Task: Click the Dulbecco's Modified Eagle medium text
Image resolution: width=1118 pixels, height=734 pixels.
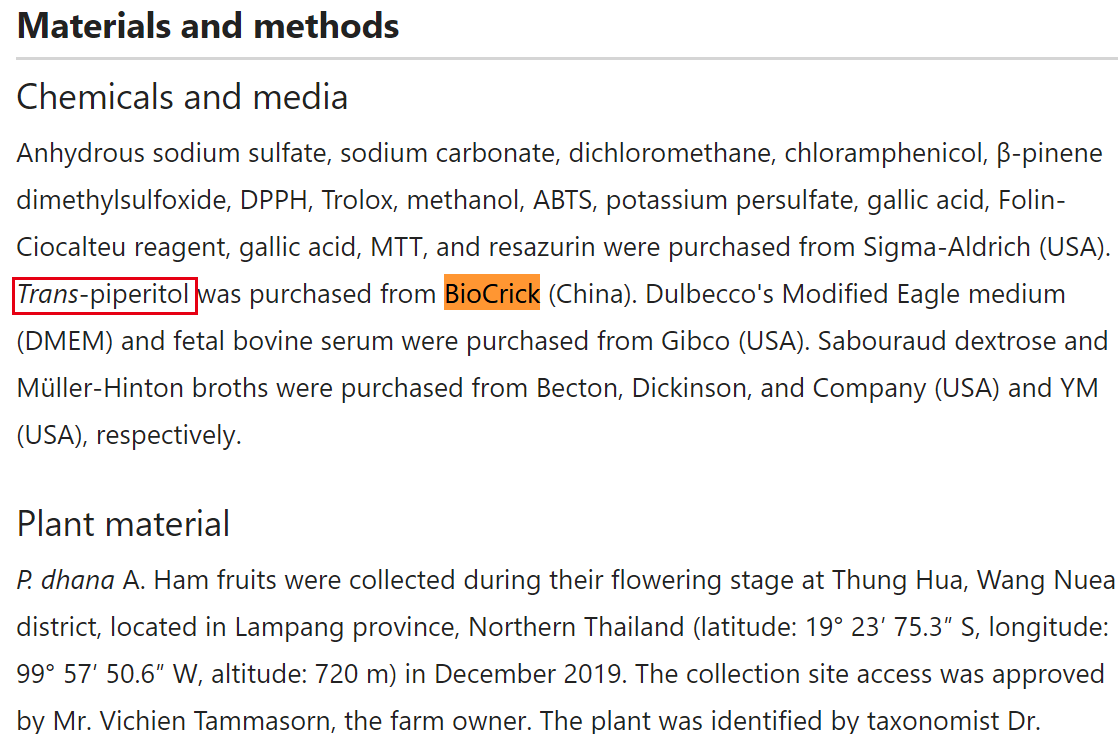Action: [x=856, y=295]
